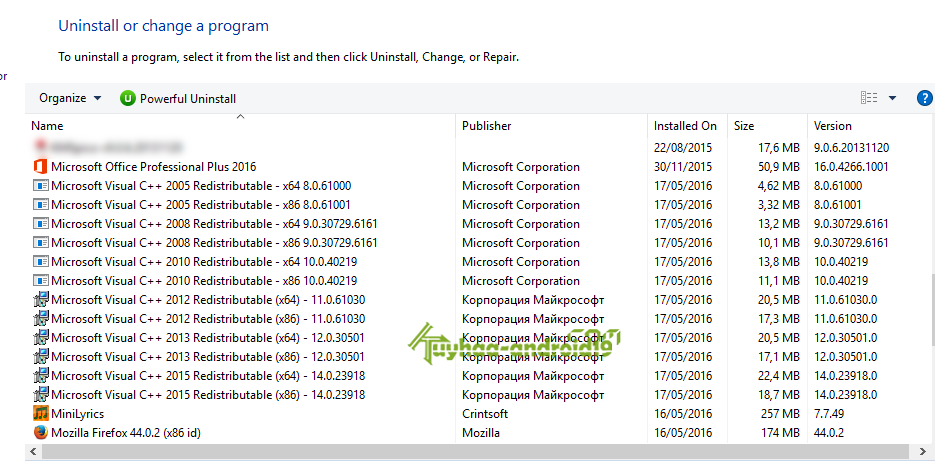This screenshot has width=935, height=461.
Task: Click icon of Visual C++ 2015 (x86) 14.0.23918
Action: pyautogui.click(x=41, y=395)
